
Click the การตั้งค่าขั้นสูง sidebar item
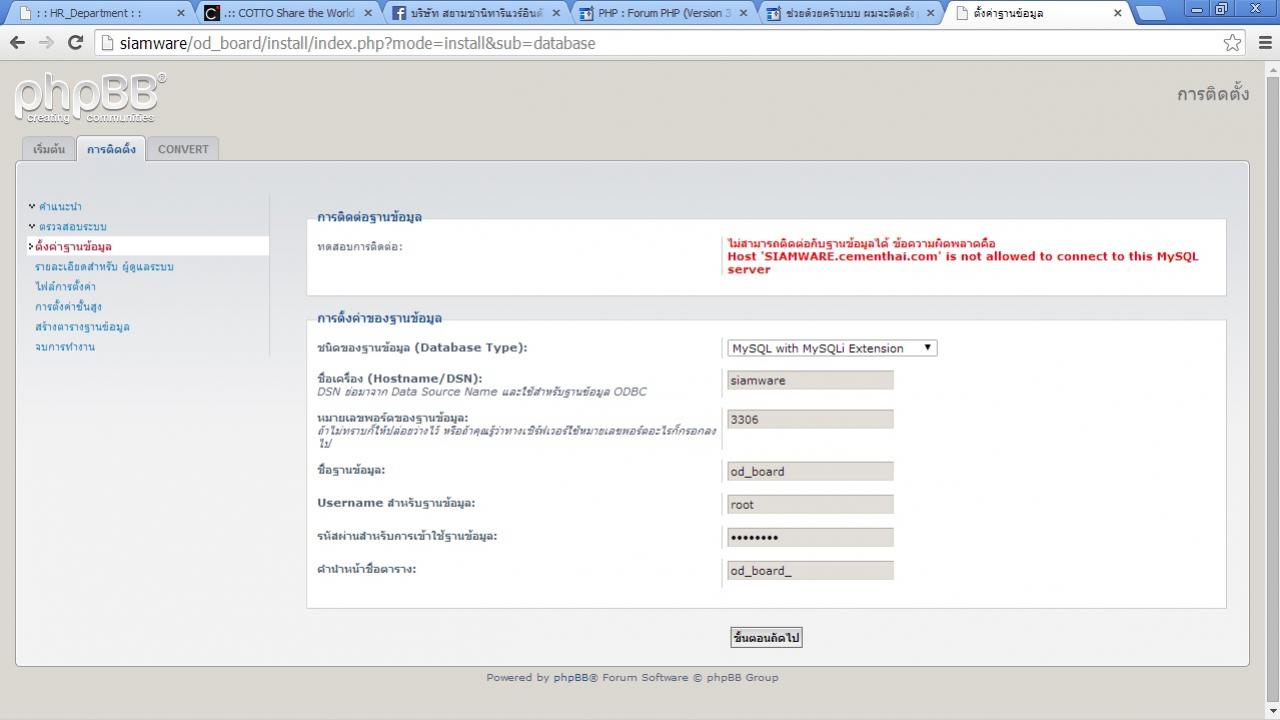point(68,306)
